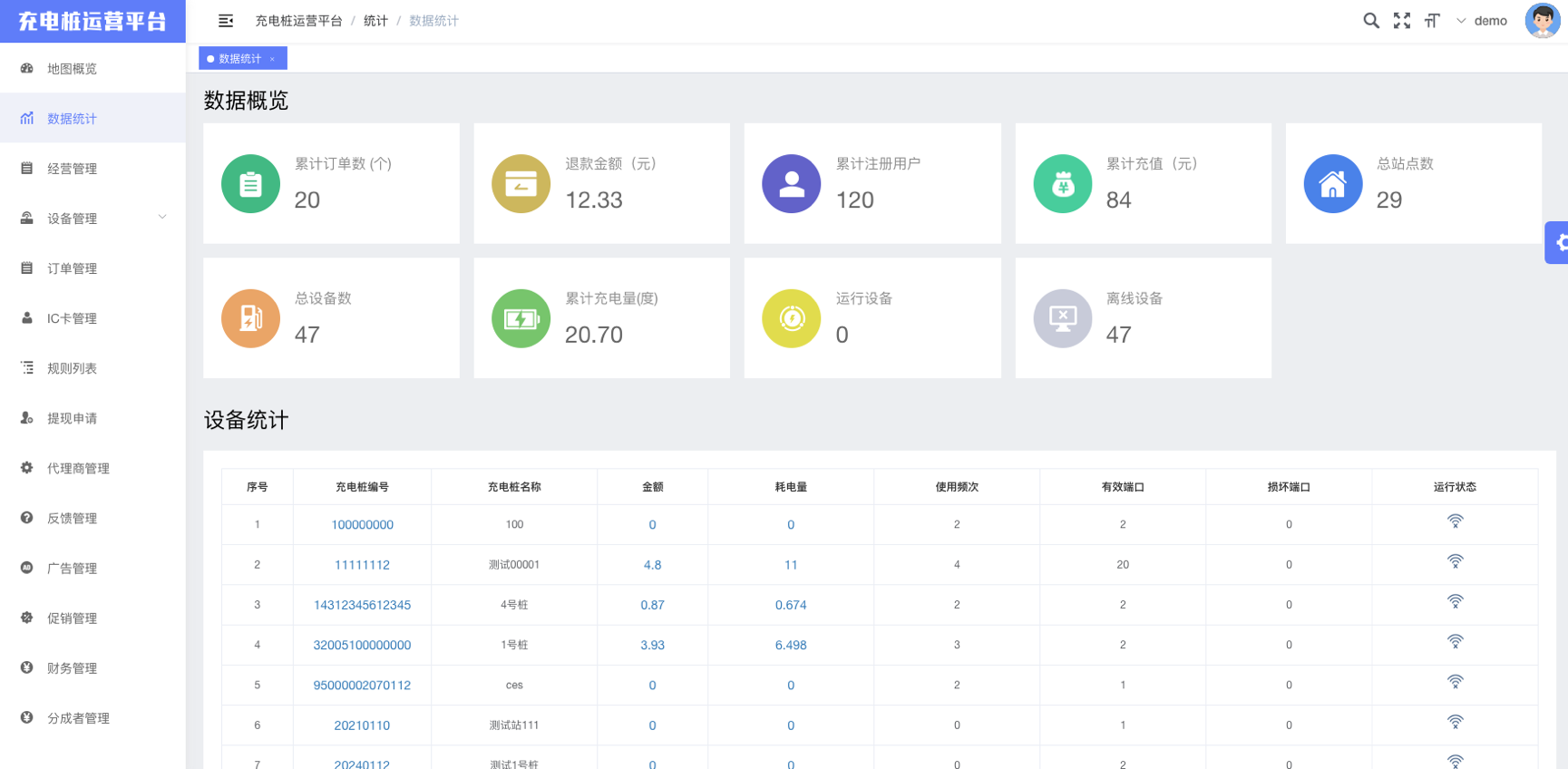Open 经营管理 in sidebar
The image size is (1568, 769).
(x=93, y=168)
